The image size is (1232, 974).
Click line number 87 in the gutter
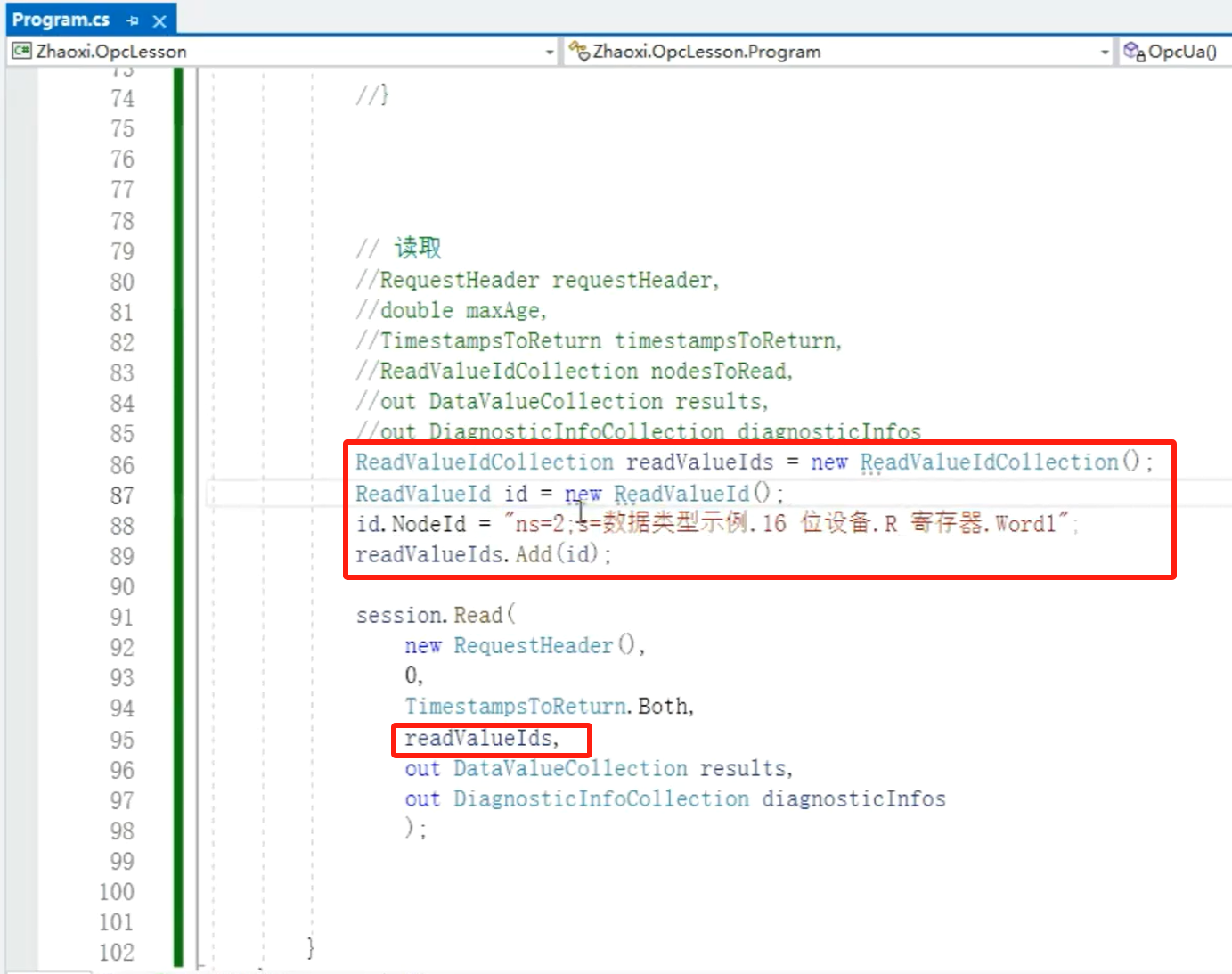tap(122, 495)
